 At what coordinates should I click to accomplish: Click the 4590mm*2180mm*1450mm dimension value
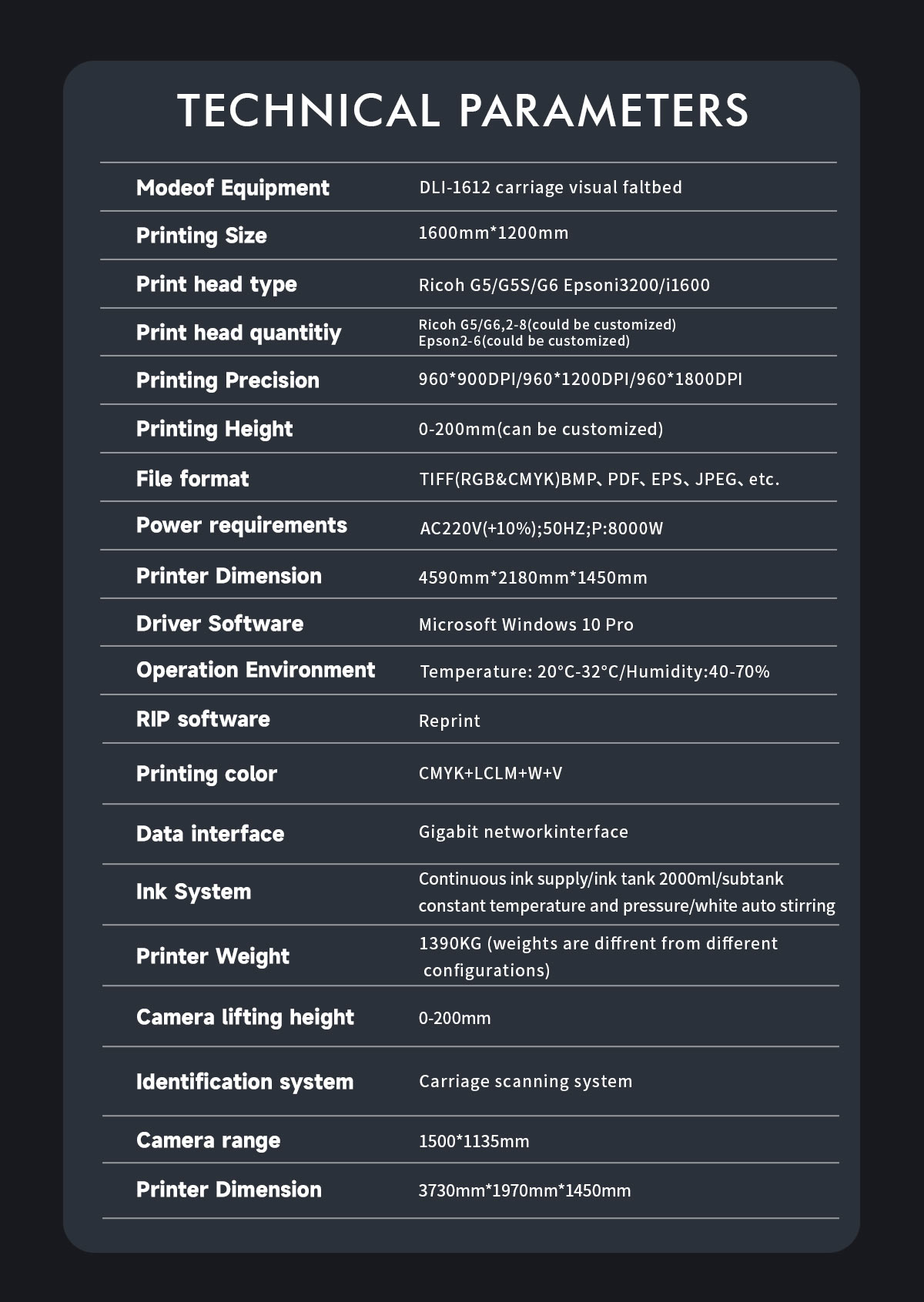(x=533, y=577)
